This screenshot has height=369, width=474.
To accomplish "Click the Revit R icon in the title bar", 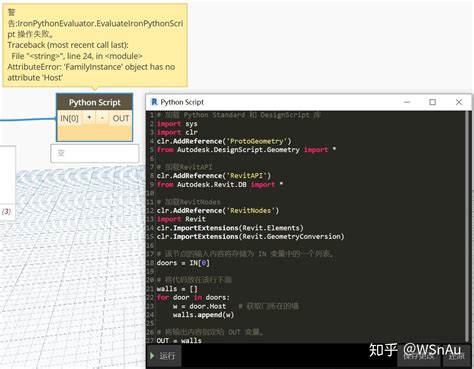I will (x=154, y=102).
